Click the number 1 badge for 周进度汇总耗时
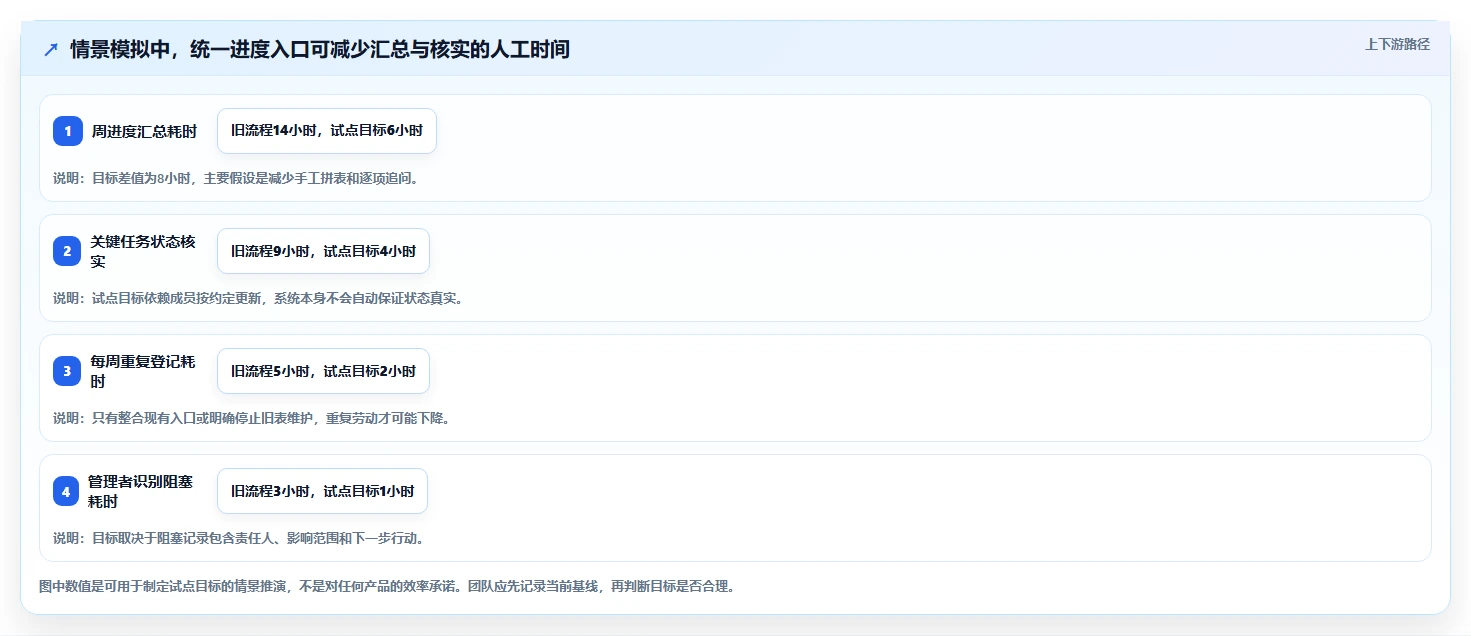 click(68, 131)
